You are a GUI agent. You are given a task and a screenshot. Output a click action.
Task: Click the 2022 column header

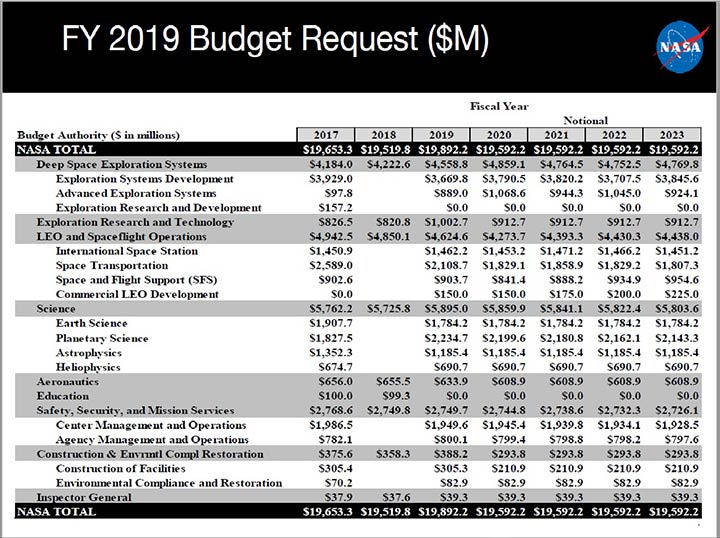tap(614, 134)
